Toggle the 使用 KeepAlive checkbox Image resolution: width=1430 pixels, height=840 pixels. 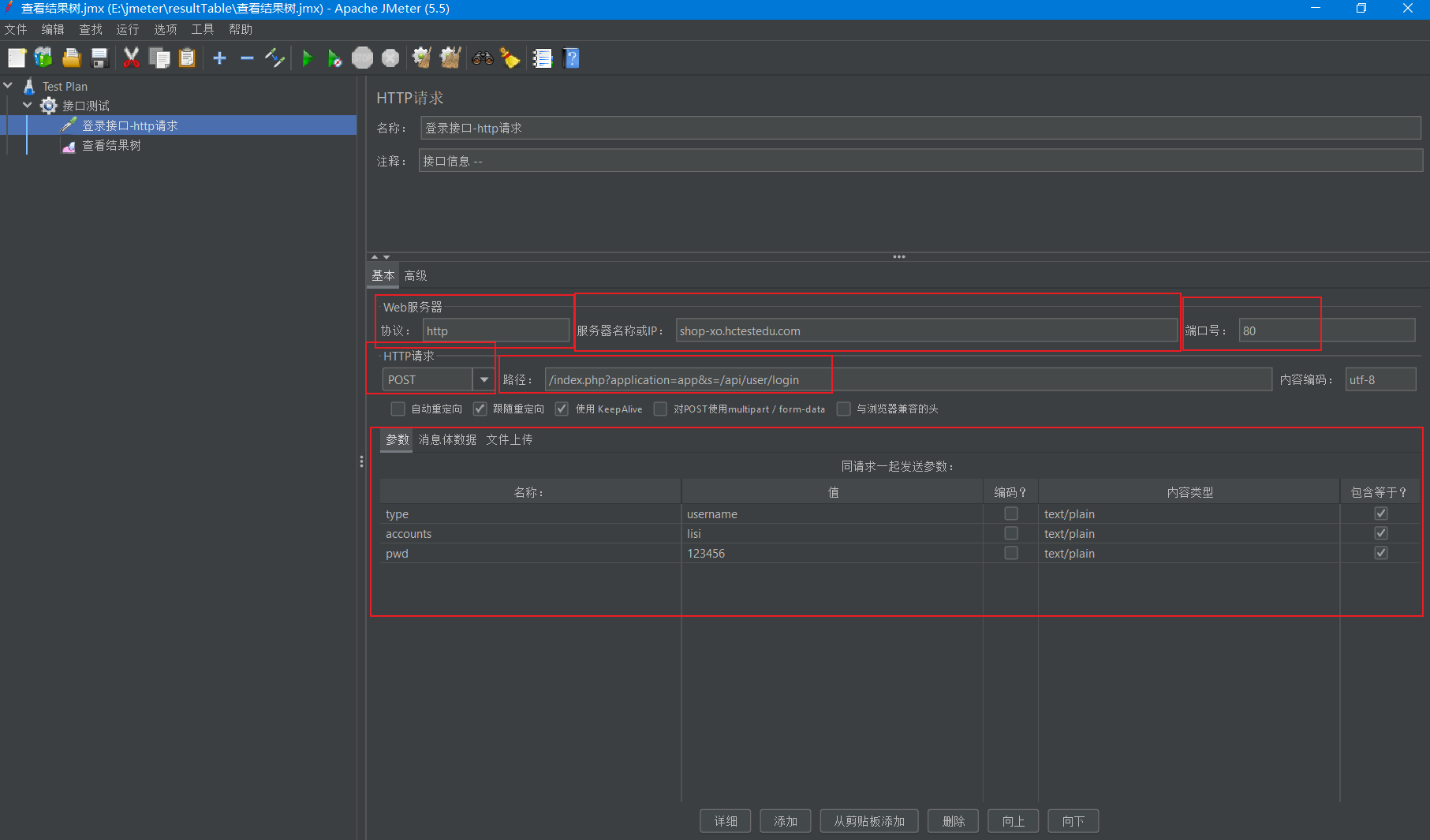[562, 409]
